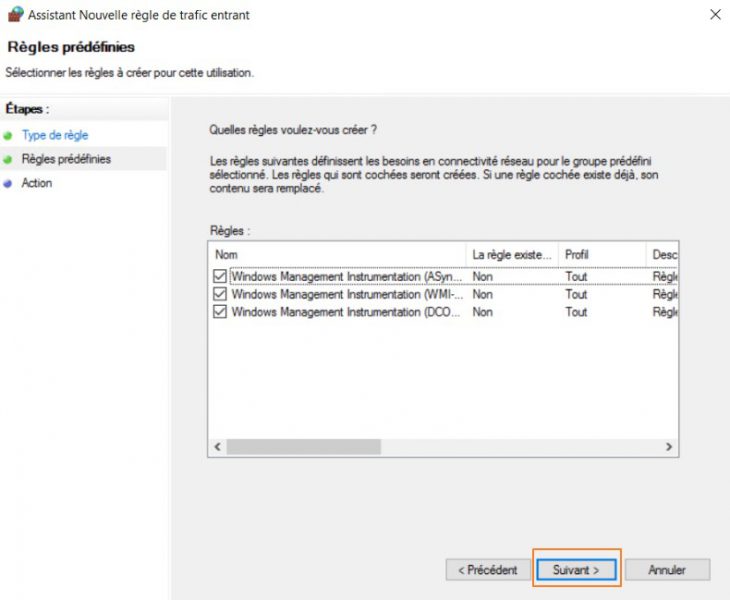
Task: Cancel the wizard with Annuler
Action: (x=667, y=570)
